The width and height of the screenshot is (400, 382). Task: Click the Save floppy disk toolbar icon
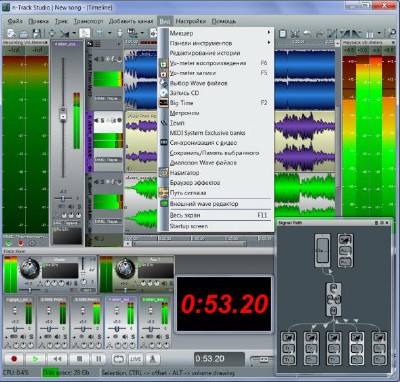coord(36,33)
